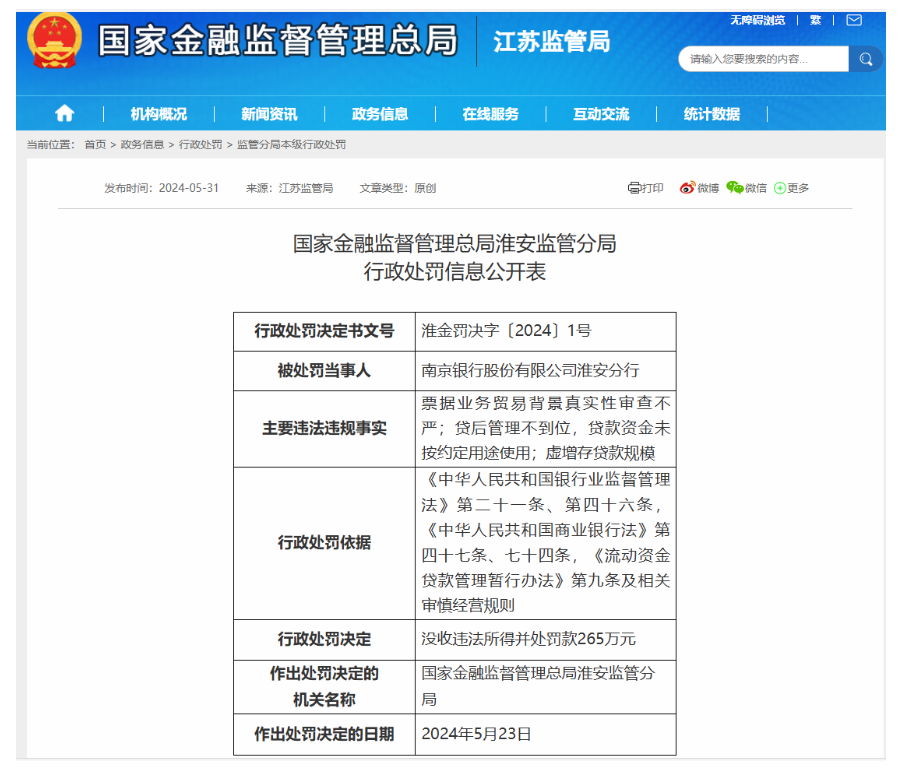Open the mail envelope icon
Screen dimensions: 900x777
coord(853,20)
